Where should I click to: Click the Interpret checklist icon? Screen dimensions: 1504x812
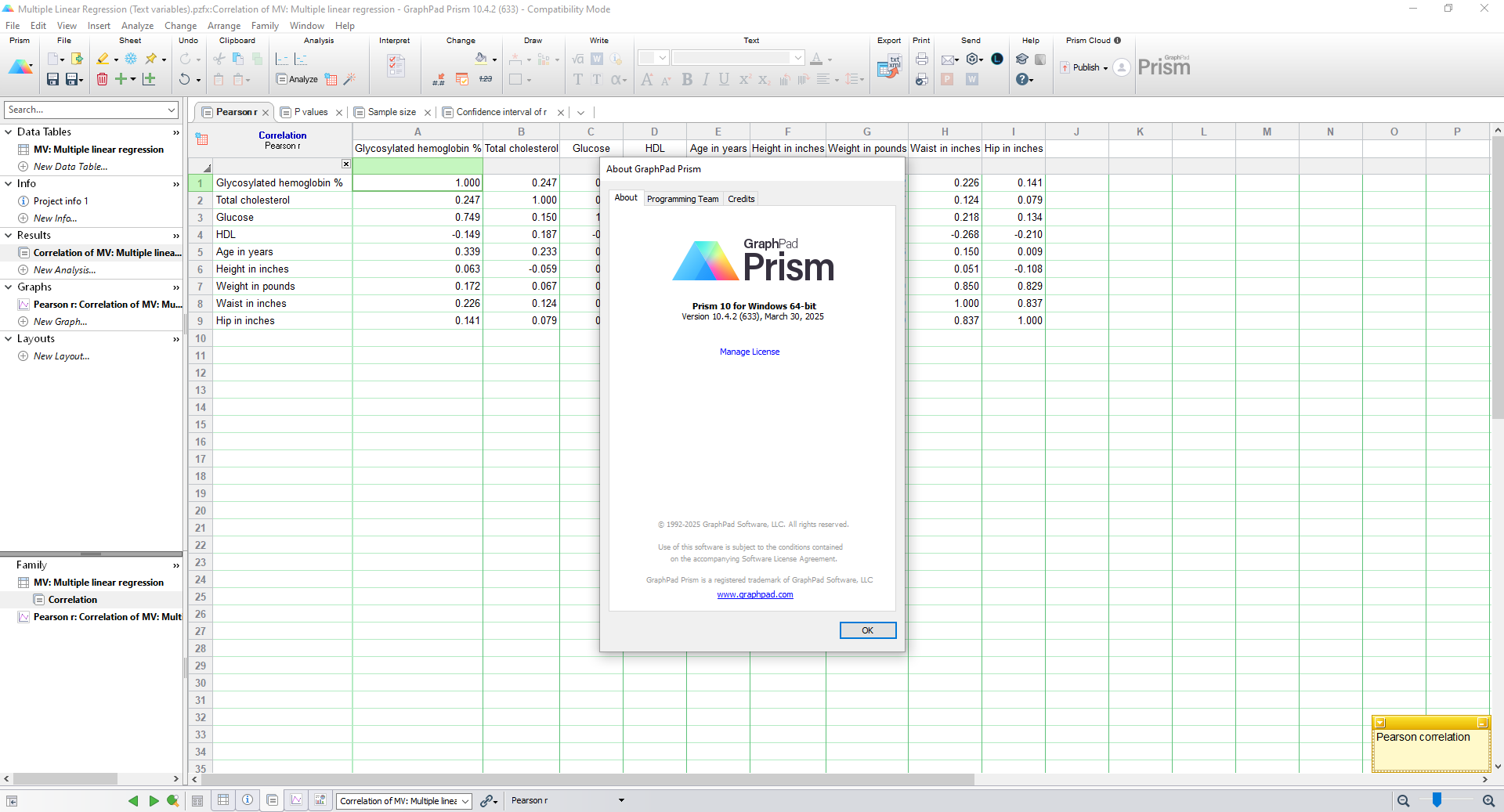click(x=396, y=66)
